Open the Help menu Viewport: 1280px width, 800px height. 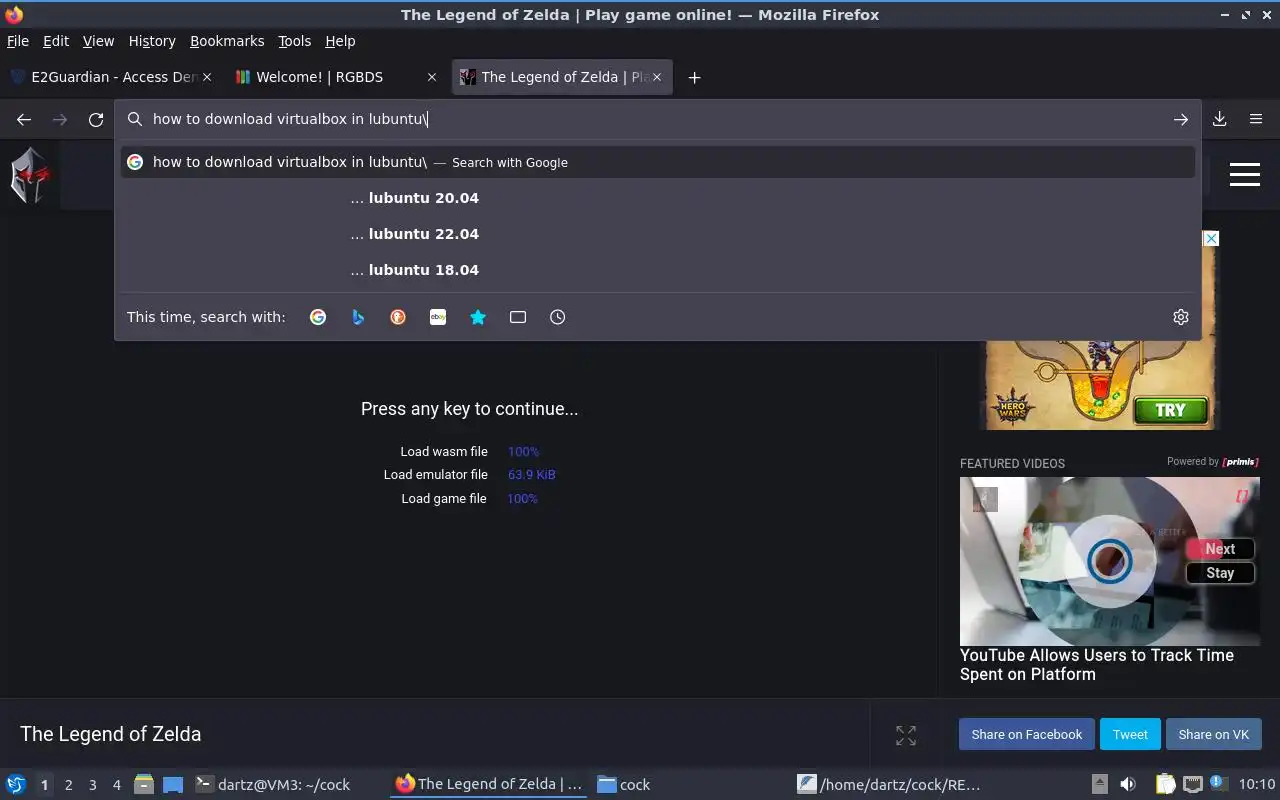[x=340, y=41]
